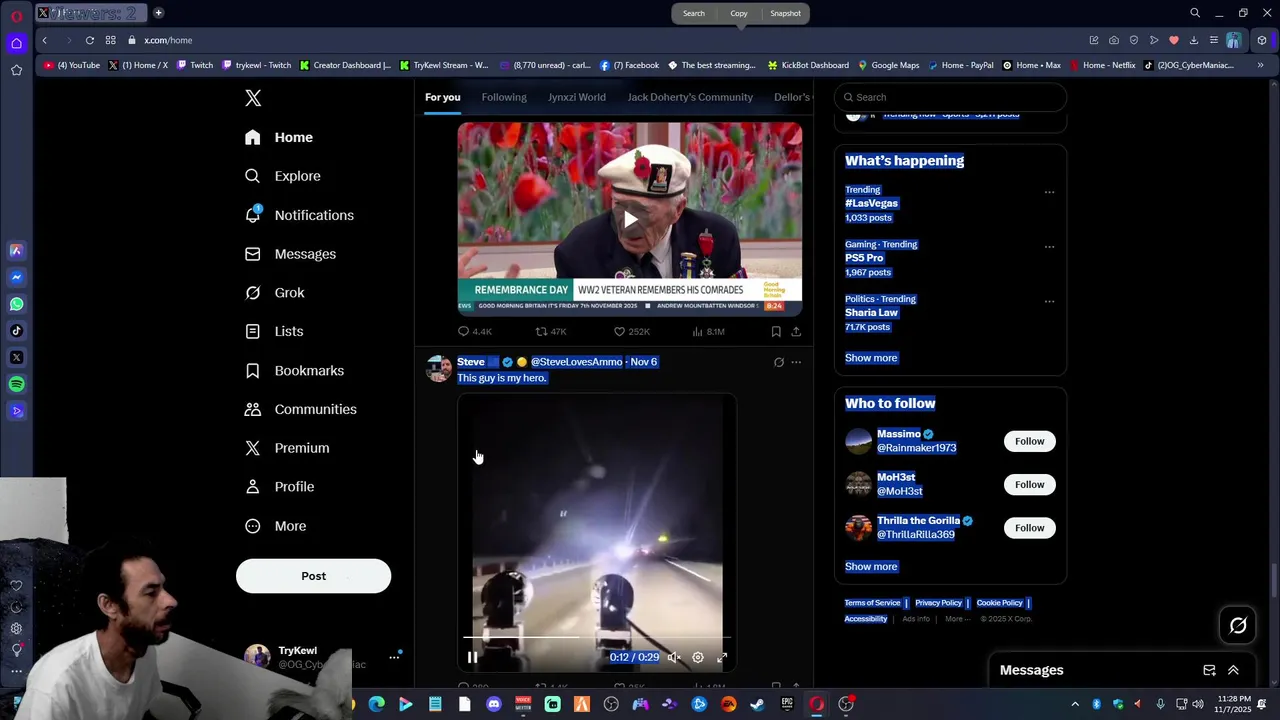Screen dimensions: 1280x720
Task: Follow Thrilla the Gorilla
Action: 1029,528
